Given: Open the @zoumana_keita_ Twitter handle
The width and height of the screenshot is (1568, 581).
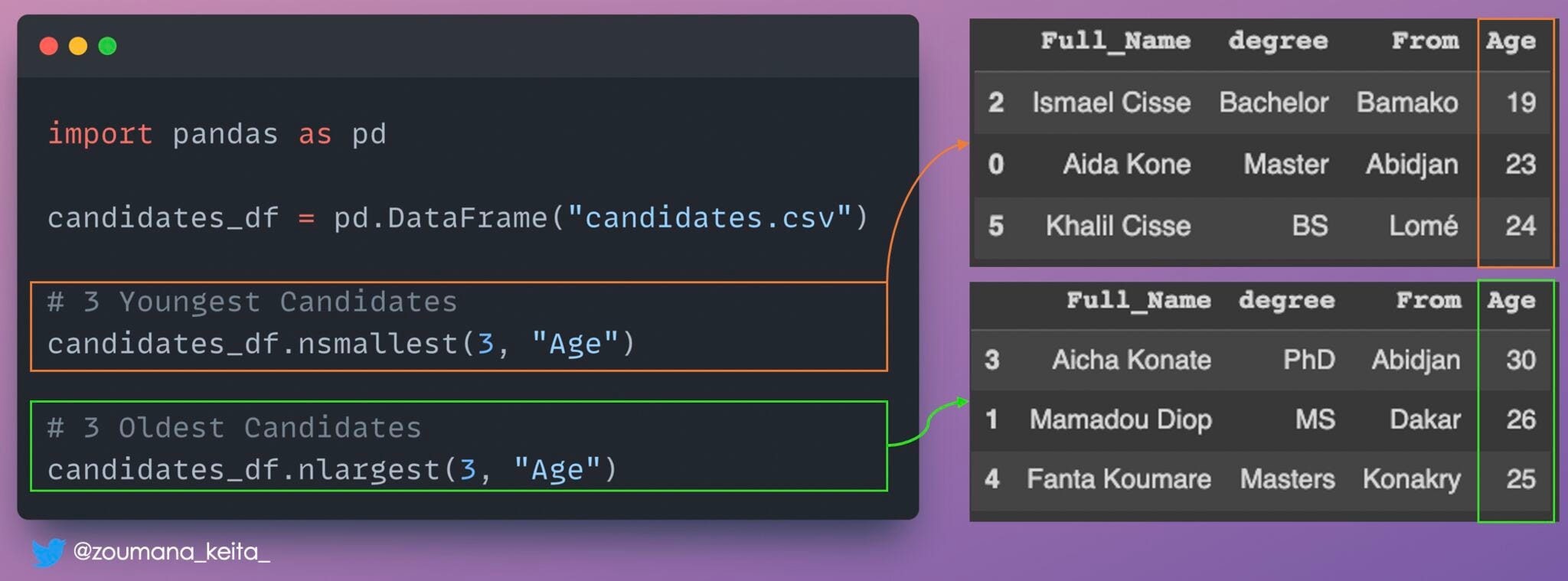Looking at the screenshot, I should 171,552.
